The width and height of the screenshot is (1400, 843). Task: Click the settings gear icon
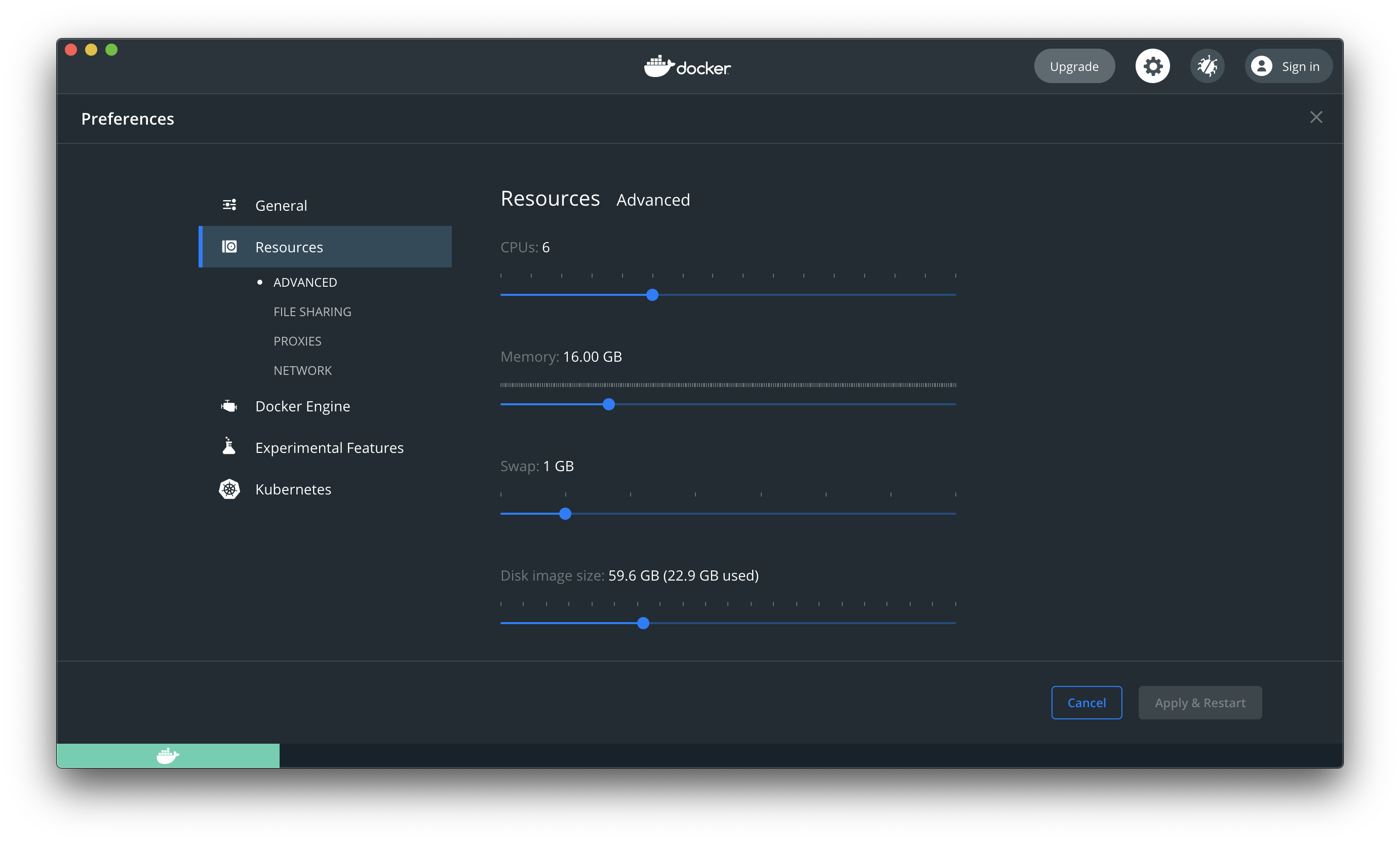[1152, 66]
